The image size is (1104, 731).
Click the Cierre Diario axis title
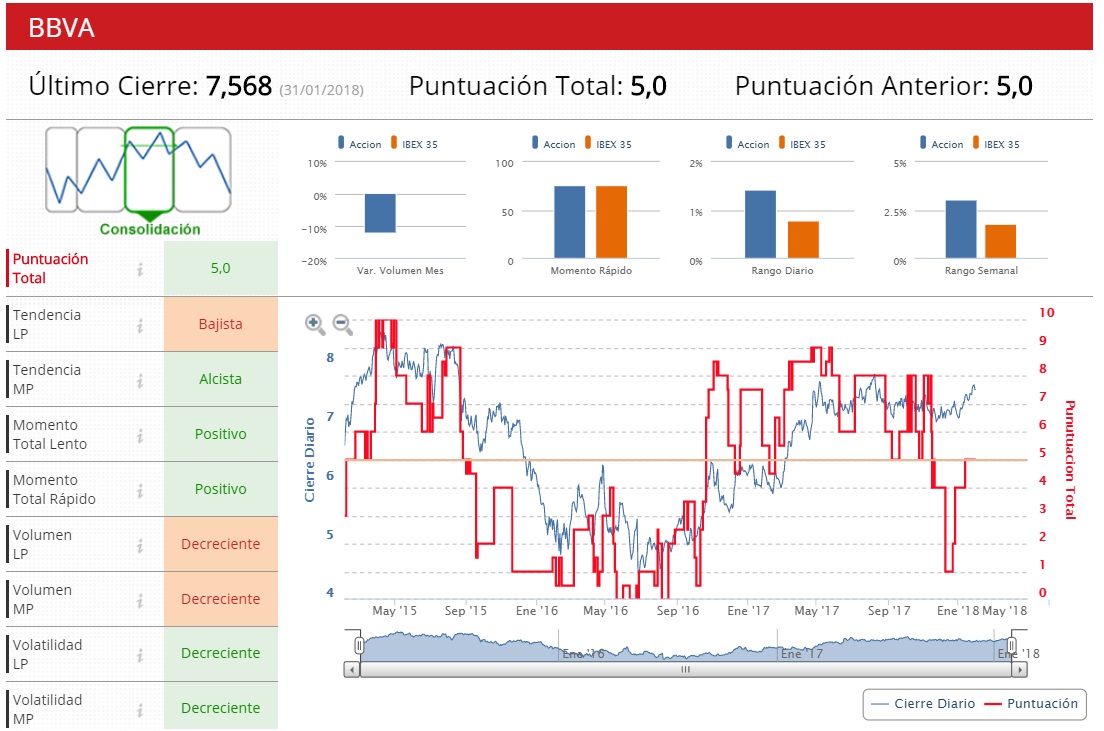[309, 460]
